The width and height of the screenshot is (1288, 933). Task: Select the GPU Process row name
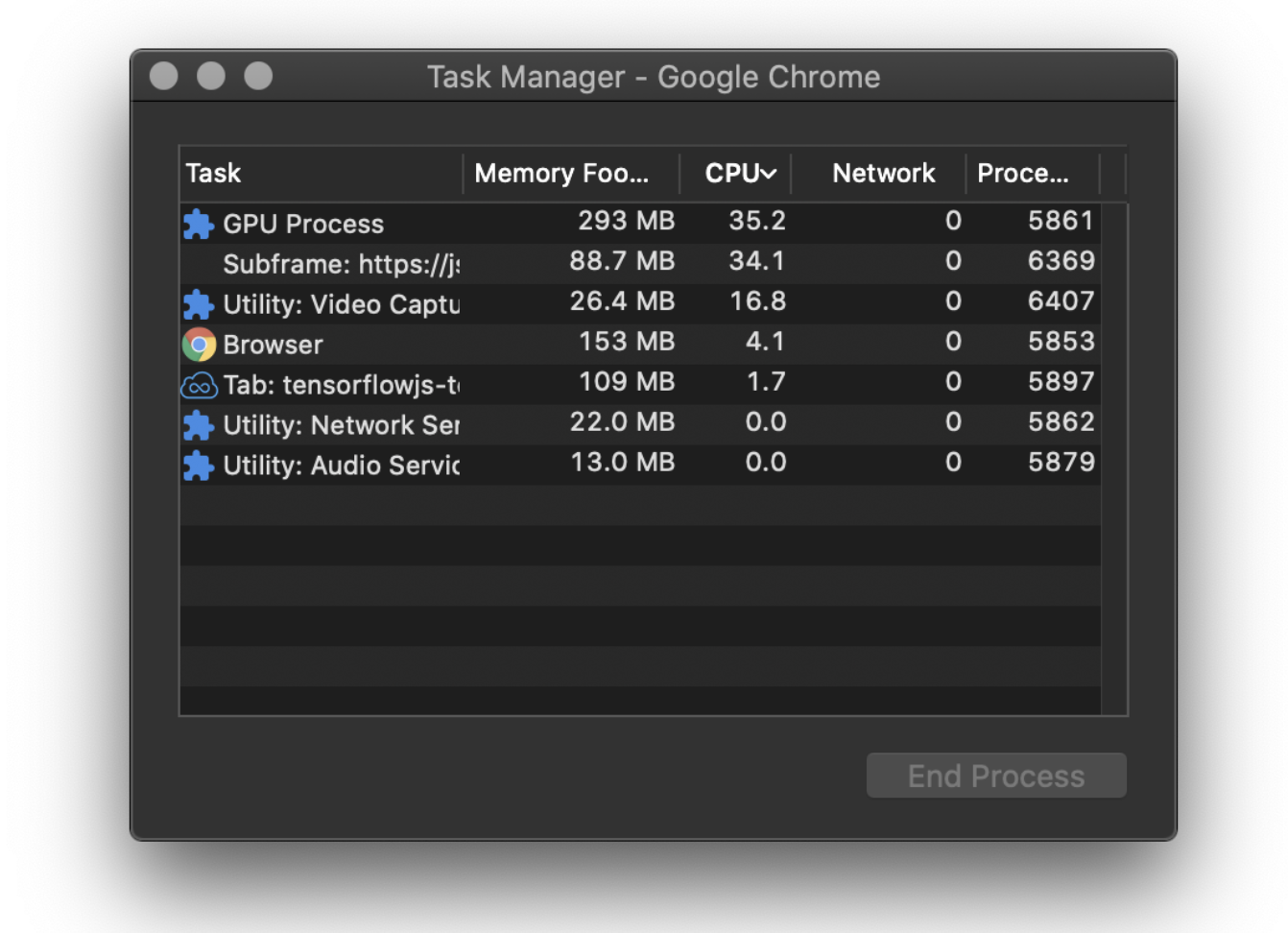click(303, 224)
